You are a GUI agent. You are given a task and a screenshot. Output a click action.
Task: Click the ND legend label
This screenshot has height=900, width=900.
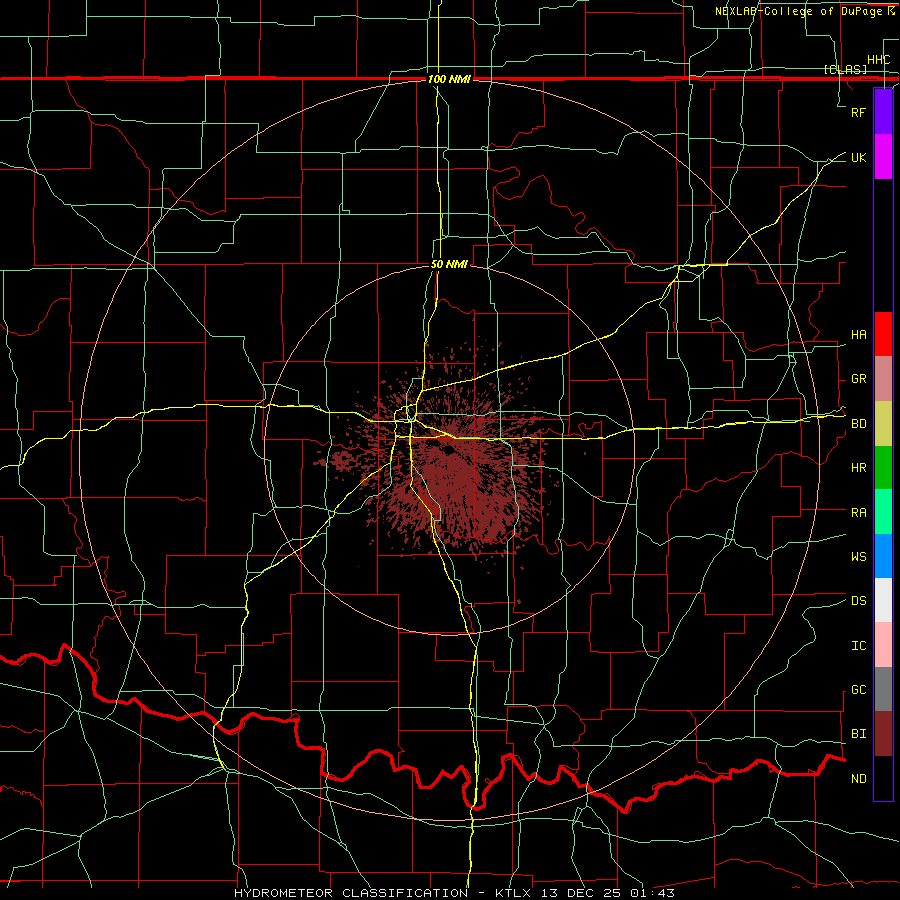tap(858, 779)
